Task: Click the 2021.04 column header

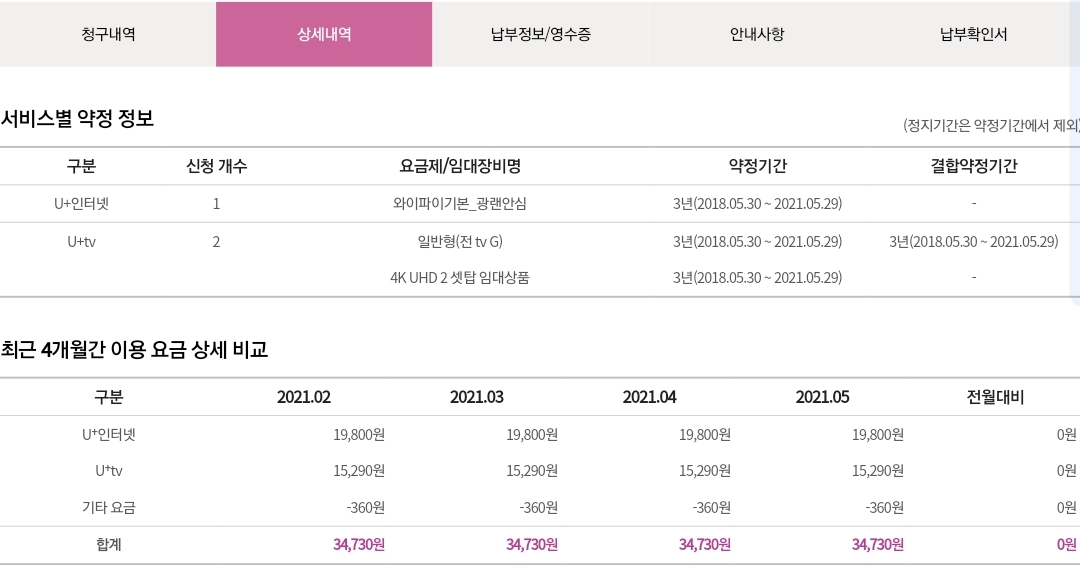Action: pos(650,397)
